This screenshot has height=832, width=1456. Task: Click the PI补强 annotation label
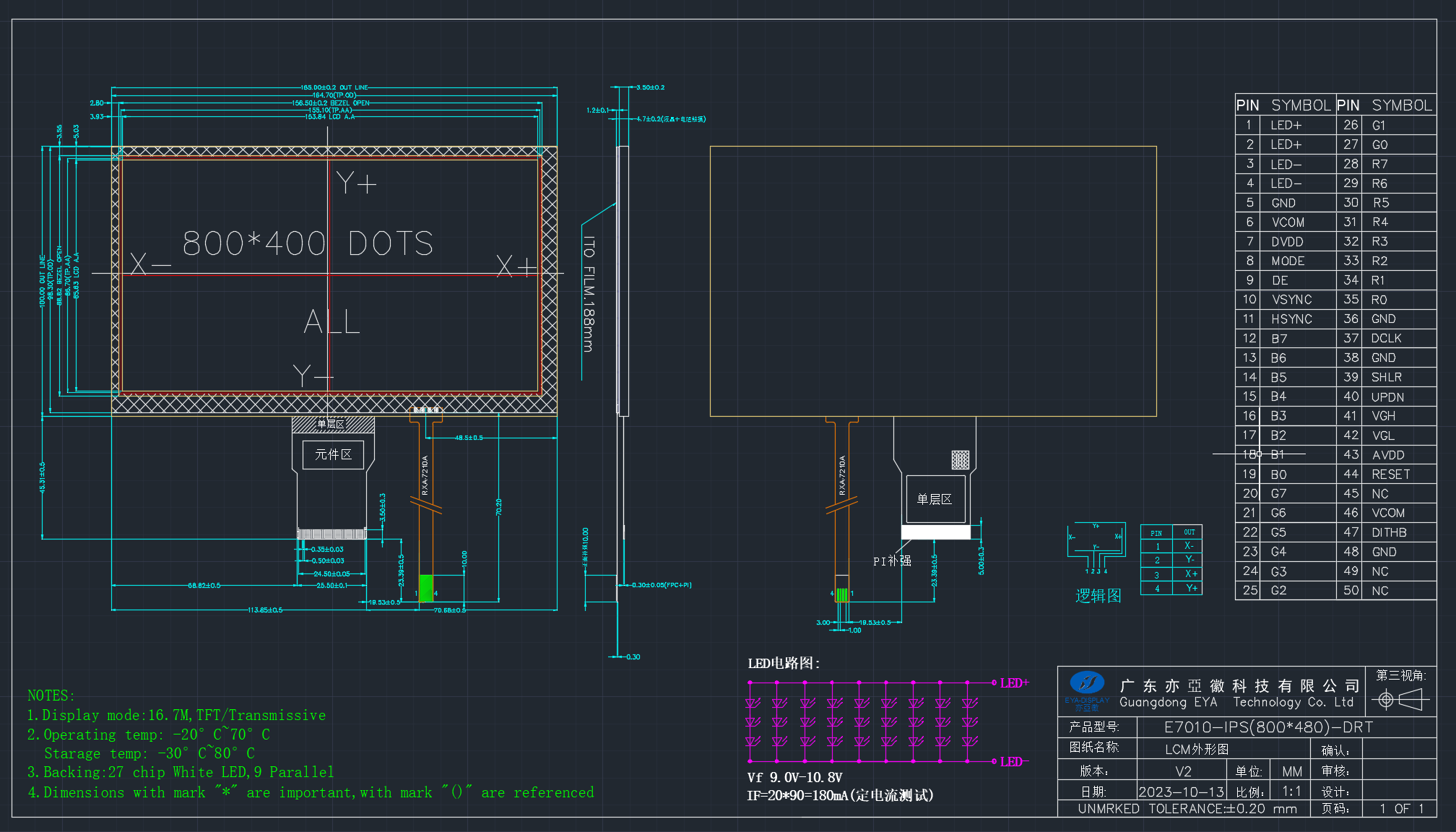(x=892, y=561)
